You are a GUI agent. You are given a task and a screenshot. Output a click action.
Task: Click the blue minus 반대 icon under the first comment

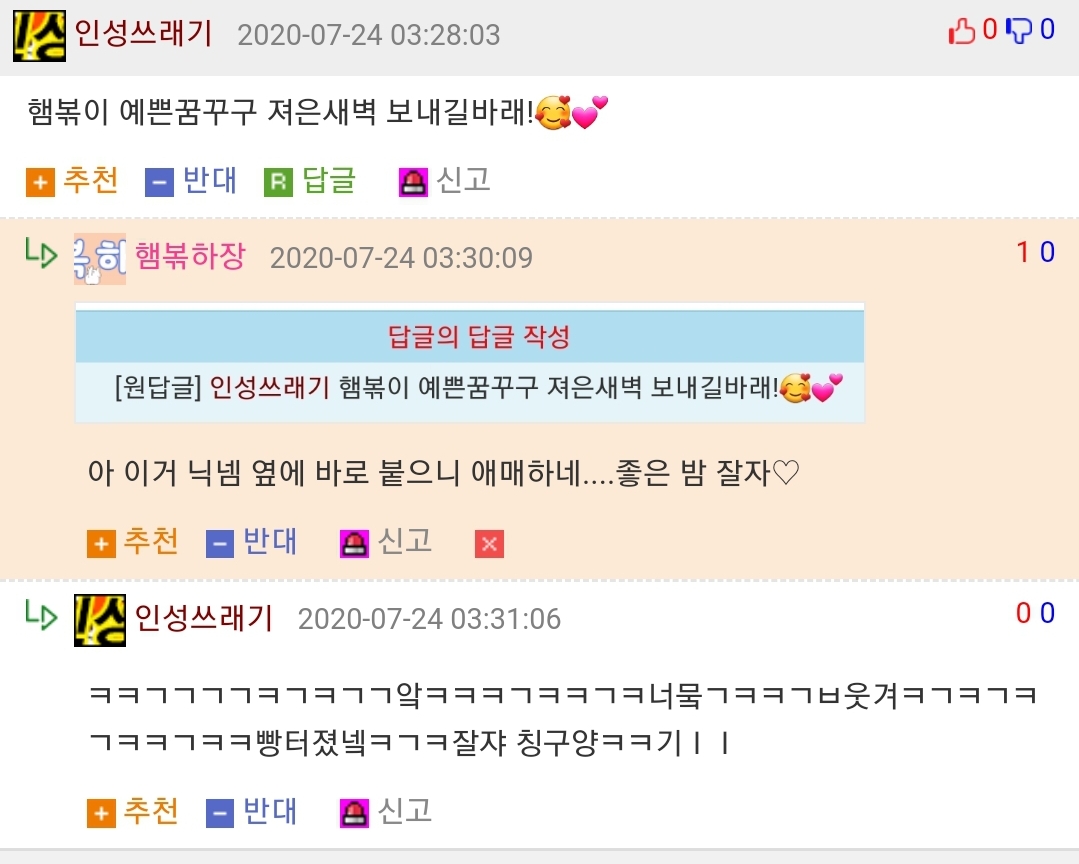coord(159,182)
